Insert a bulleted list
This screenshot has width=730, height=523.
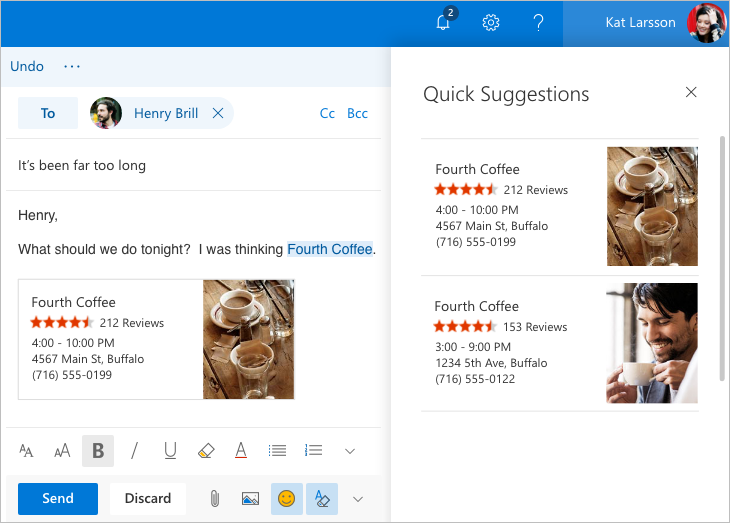pos(278,451)
